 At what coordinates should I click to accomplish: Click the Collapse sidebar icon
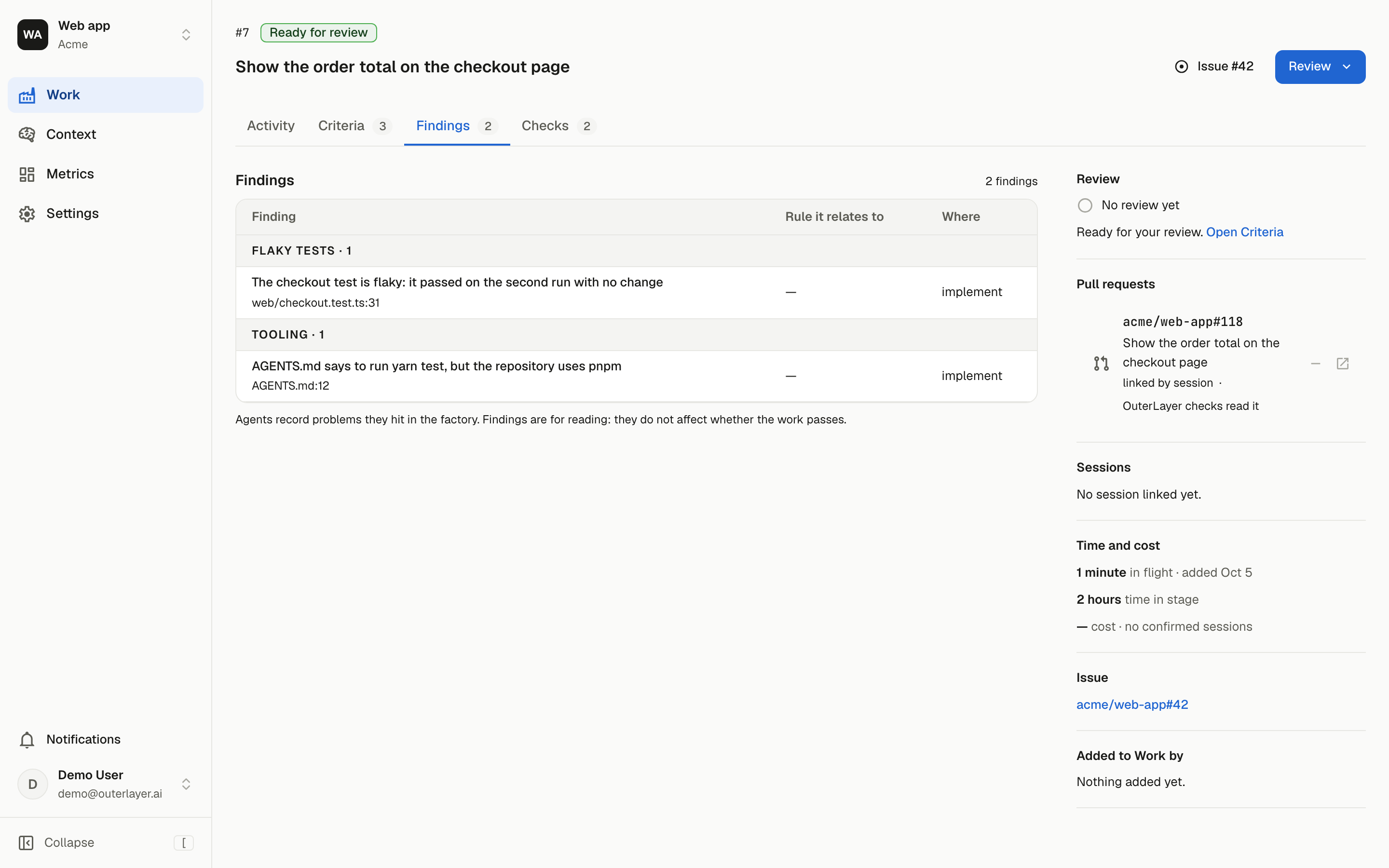27,842
